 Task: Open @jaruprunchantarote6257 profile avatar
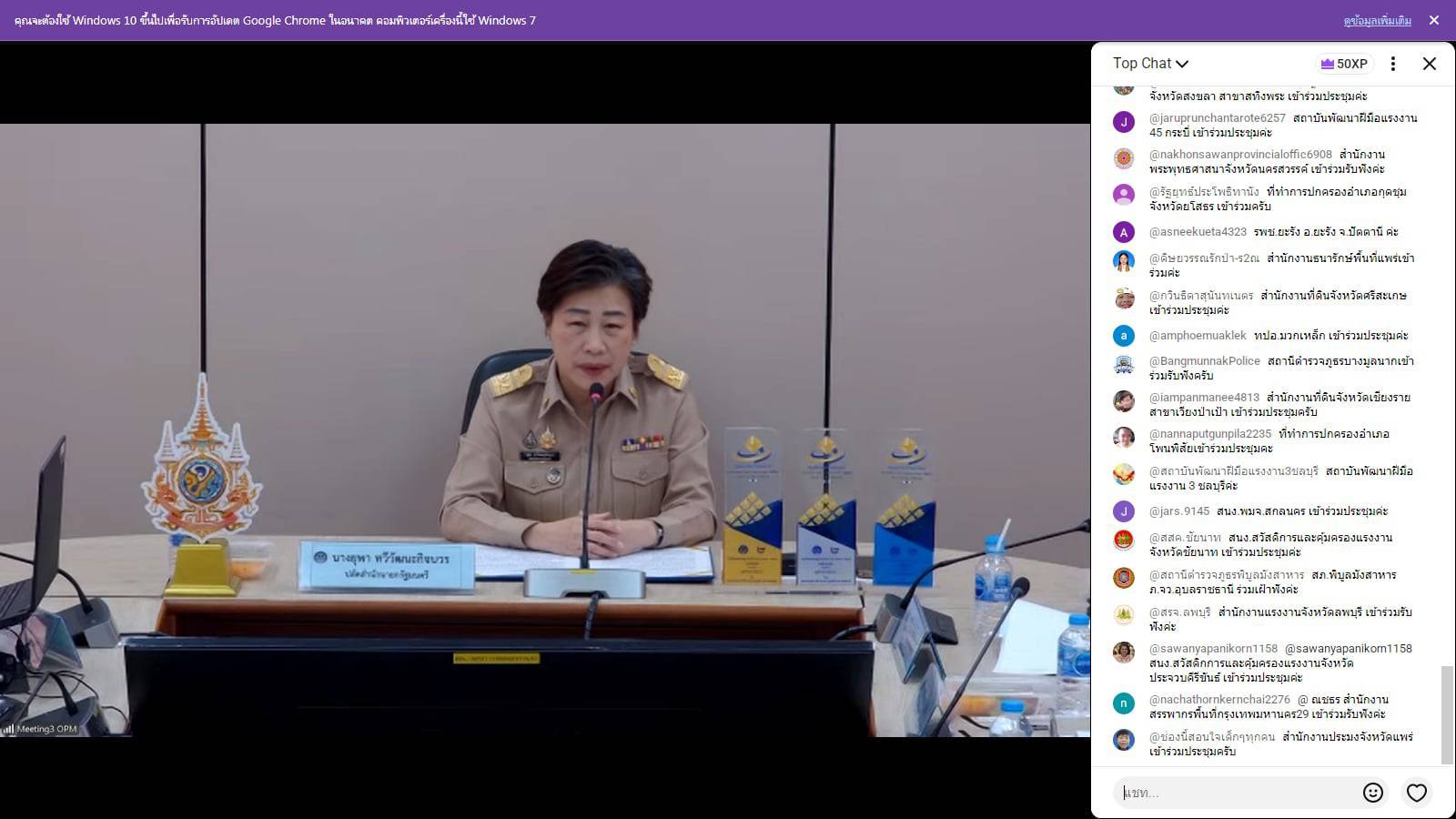pyautogui.click(x=1124, y=122)
